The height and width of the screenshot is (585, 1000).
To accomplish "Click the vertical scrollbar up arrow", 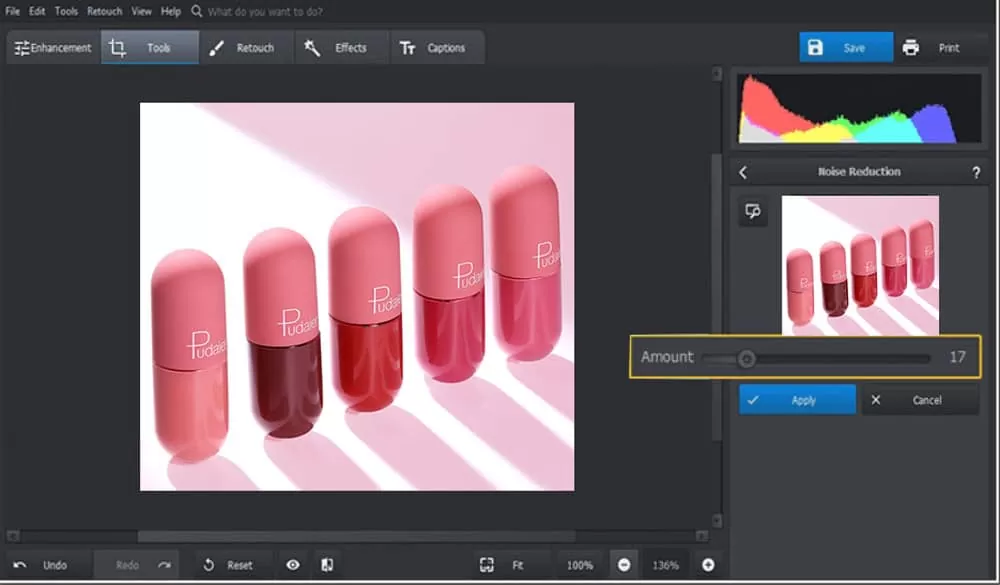I will click(x=717, y=74).
